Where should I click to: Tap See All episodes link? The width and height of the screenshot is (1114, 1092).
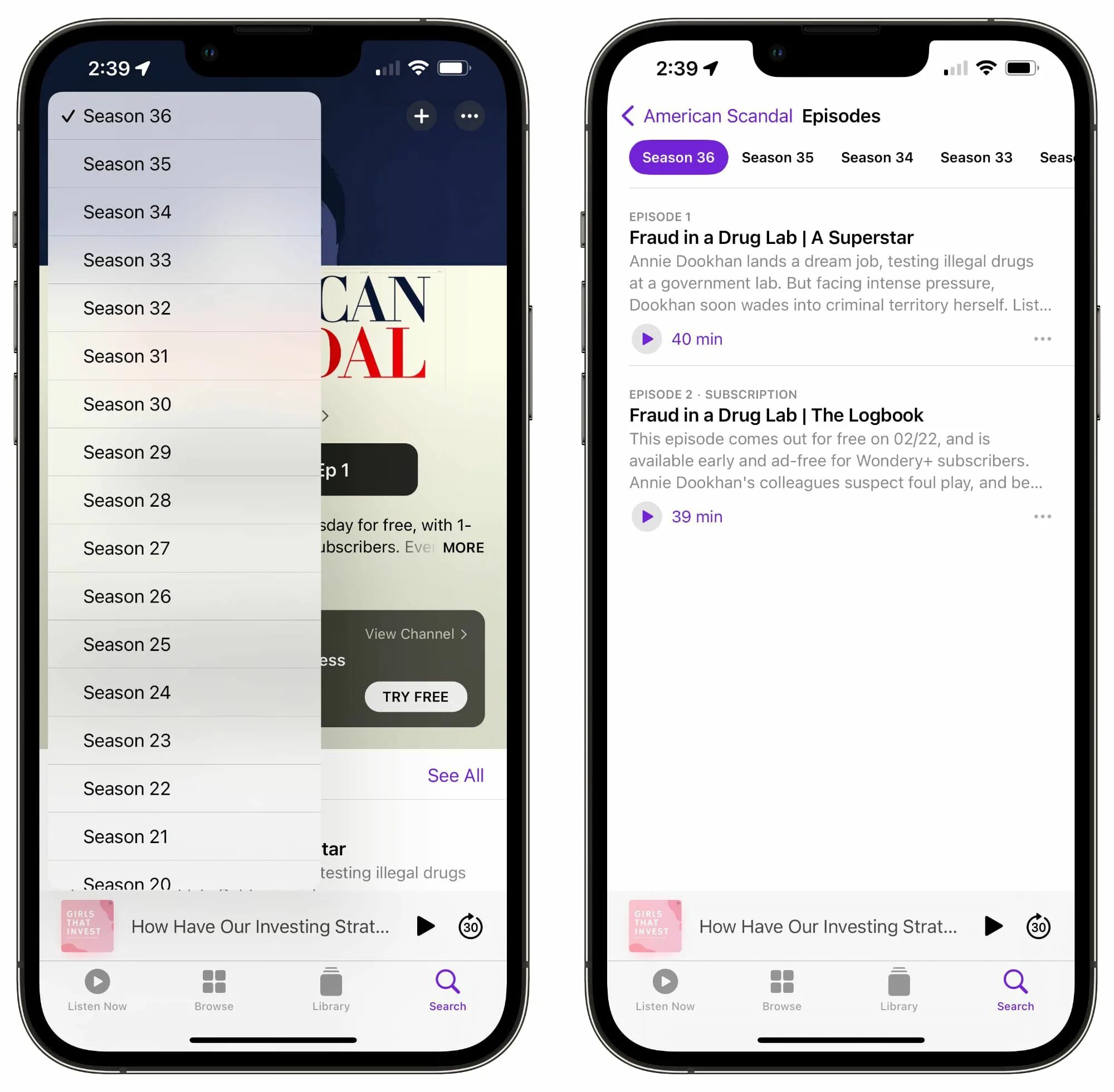point(454,775)
